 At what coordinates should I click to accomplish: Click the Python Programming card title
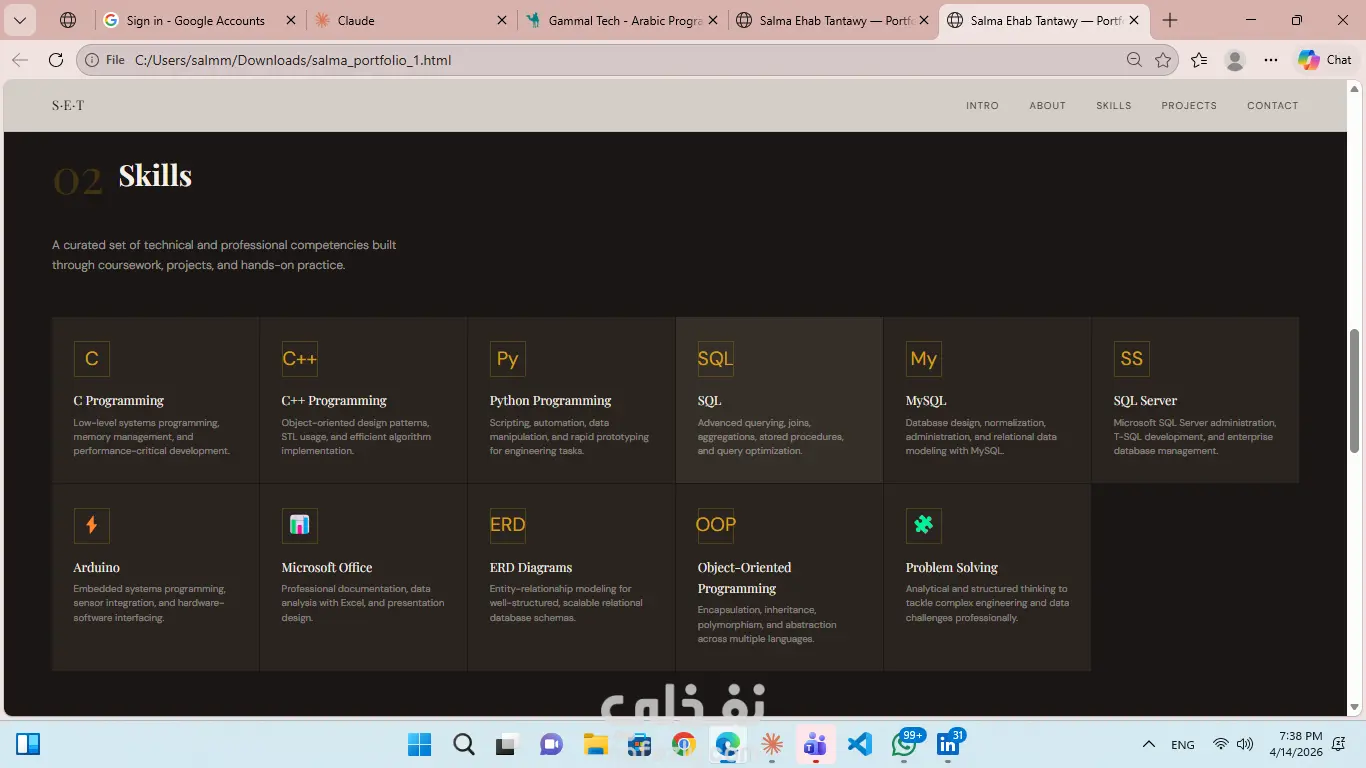tap(550, 400)
